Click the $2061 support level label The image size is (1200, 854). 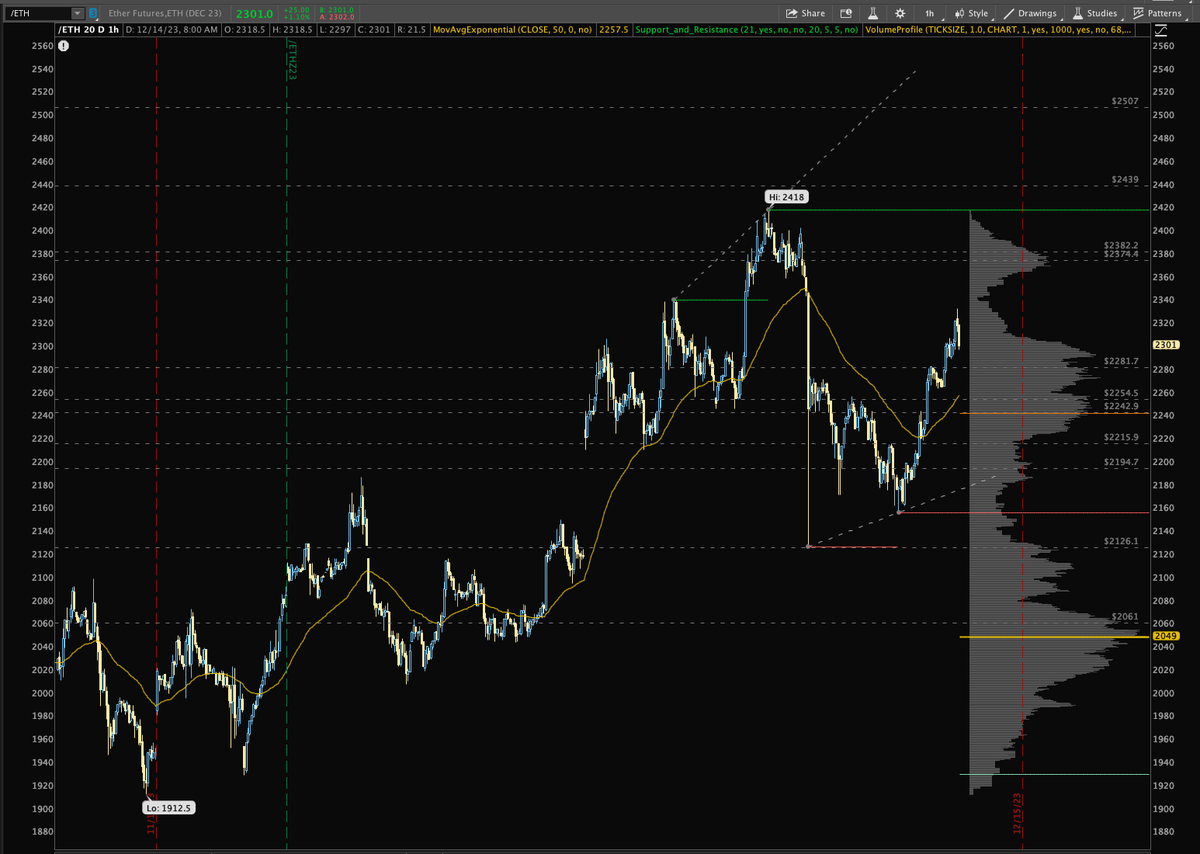[1125, 616]
